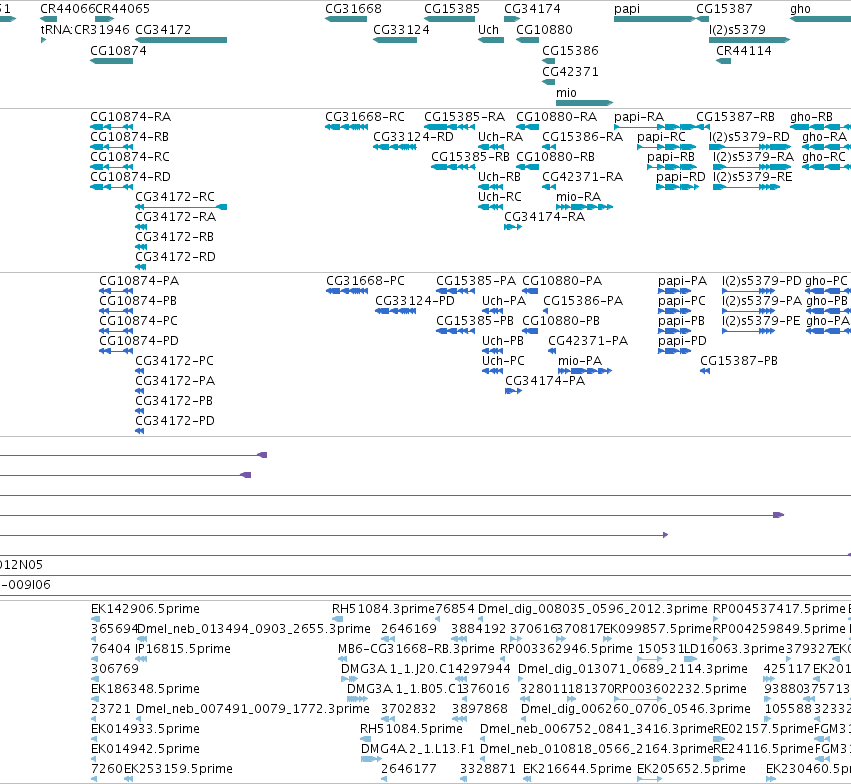Viewport: 851px width, 784px height.
Task: Click the CG15386 gene label
Action: coord(570,50)
